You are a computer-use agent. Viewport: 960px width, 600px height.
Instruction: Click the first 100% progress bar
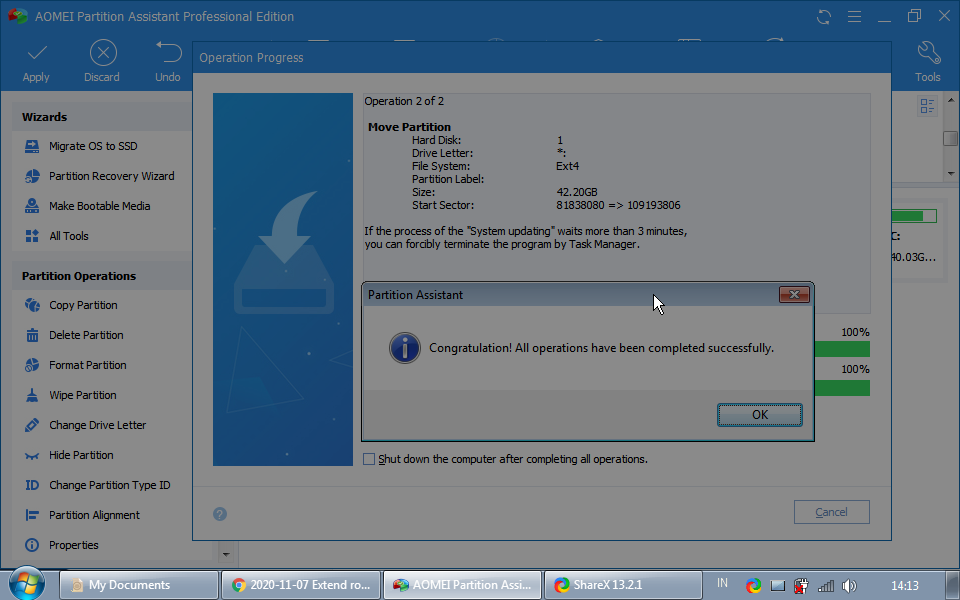tap(842, 349)
